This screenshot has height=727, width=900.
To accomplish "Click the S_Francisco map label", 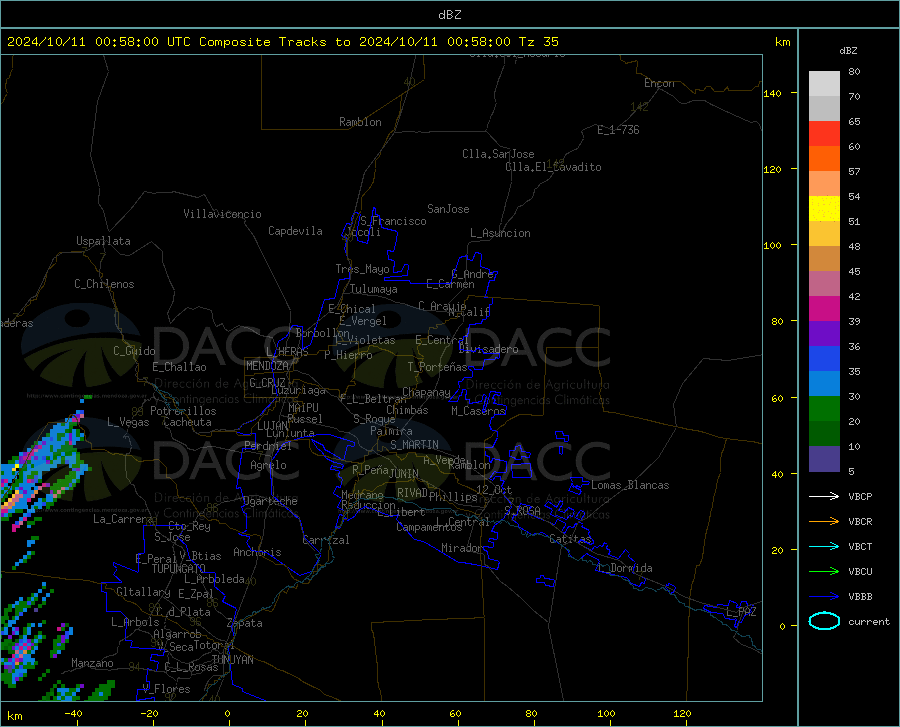I will coord(393,221).
